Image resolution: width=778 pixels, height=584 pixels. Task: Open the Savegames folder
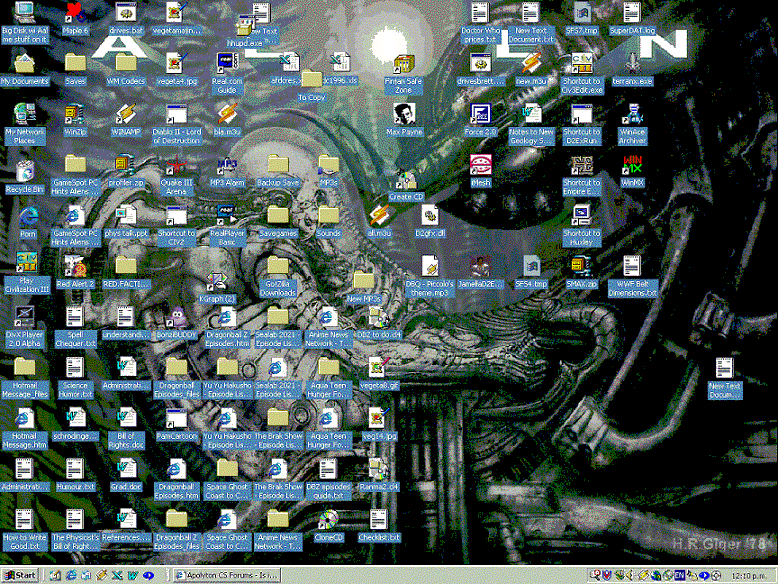[x=278, y=217]
